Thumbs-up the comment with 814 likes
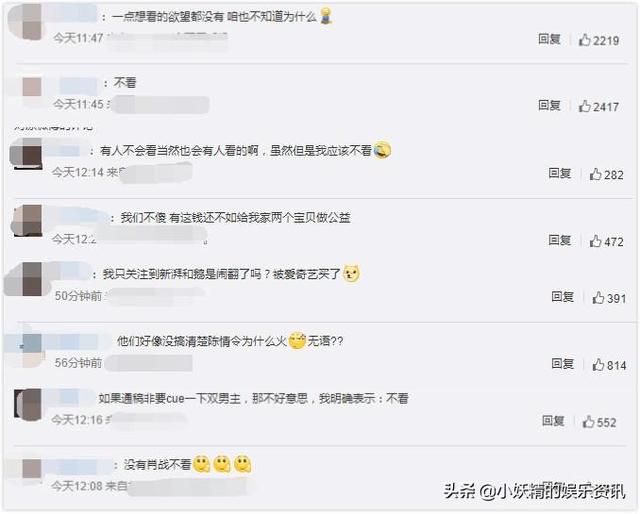The image size is (640, 514). tap(598, 365)
